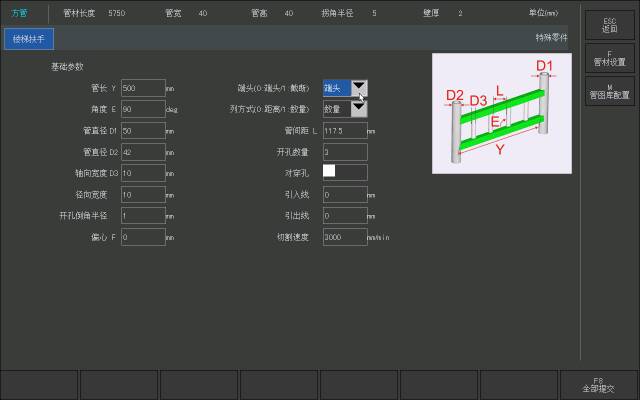The image size is (640, 400).
Task: Select the 管直径 D1 input field
Action: (x=143, y=131)
